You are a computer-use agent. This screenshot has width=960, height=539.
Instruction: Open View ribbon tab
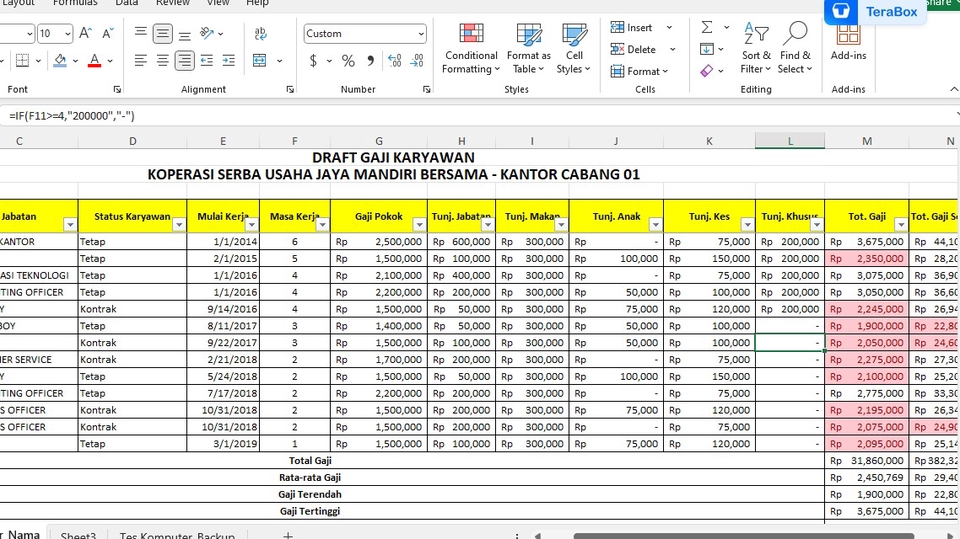click(x=218, y=3)
